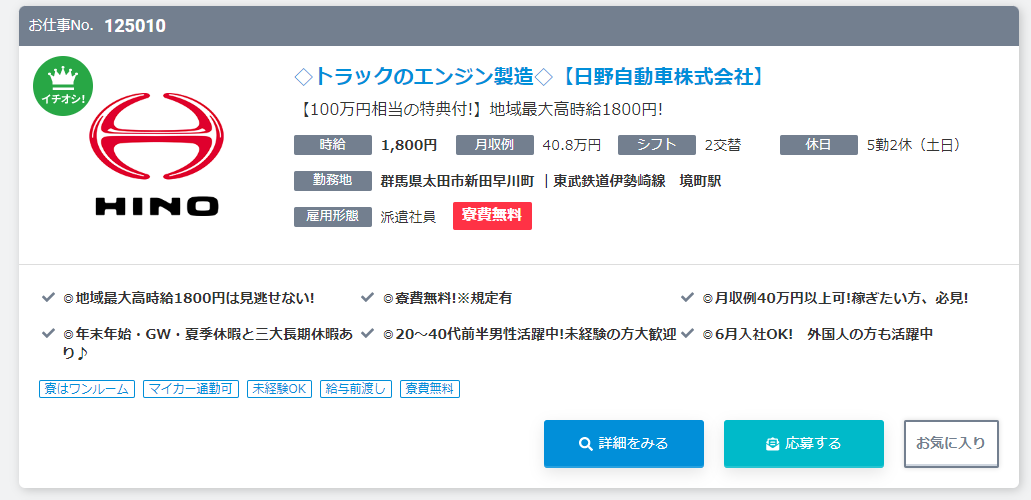Click the 勤務地 label
This screenshot has width=1031, height=500.
(333, 180)
